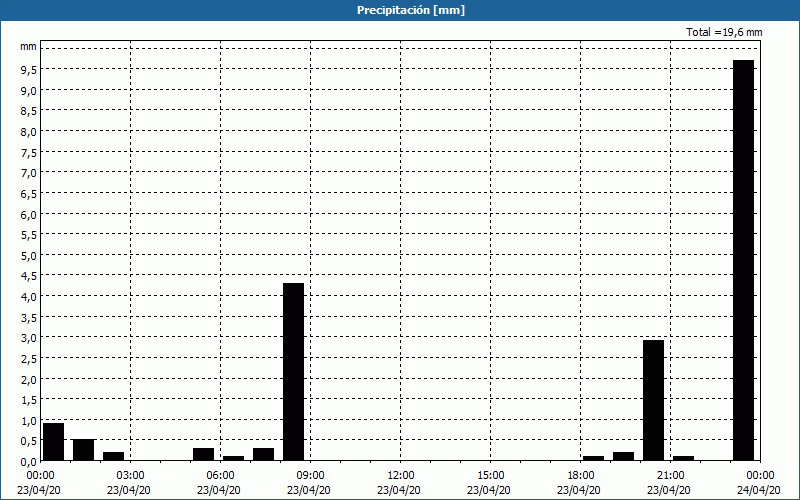Click the 0,3 mm bar just before 06:00

click(204, 454)
